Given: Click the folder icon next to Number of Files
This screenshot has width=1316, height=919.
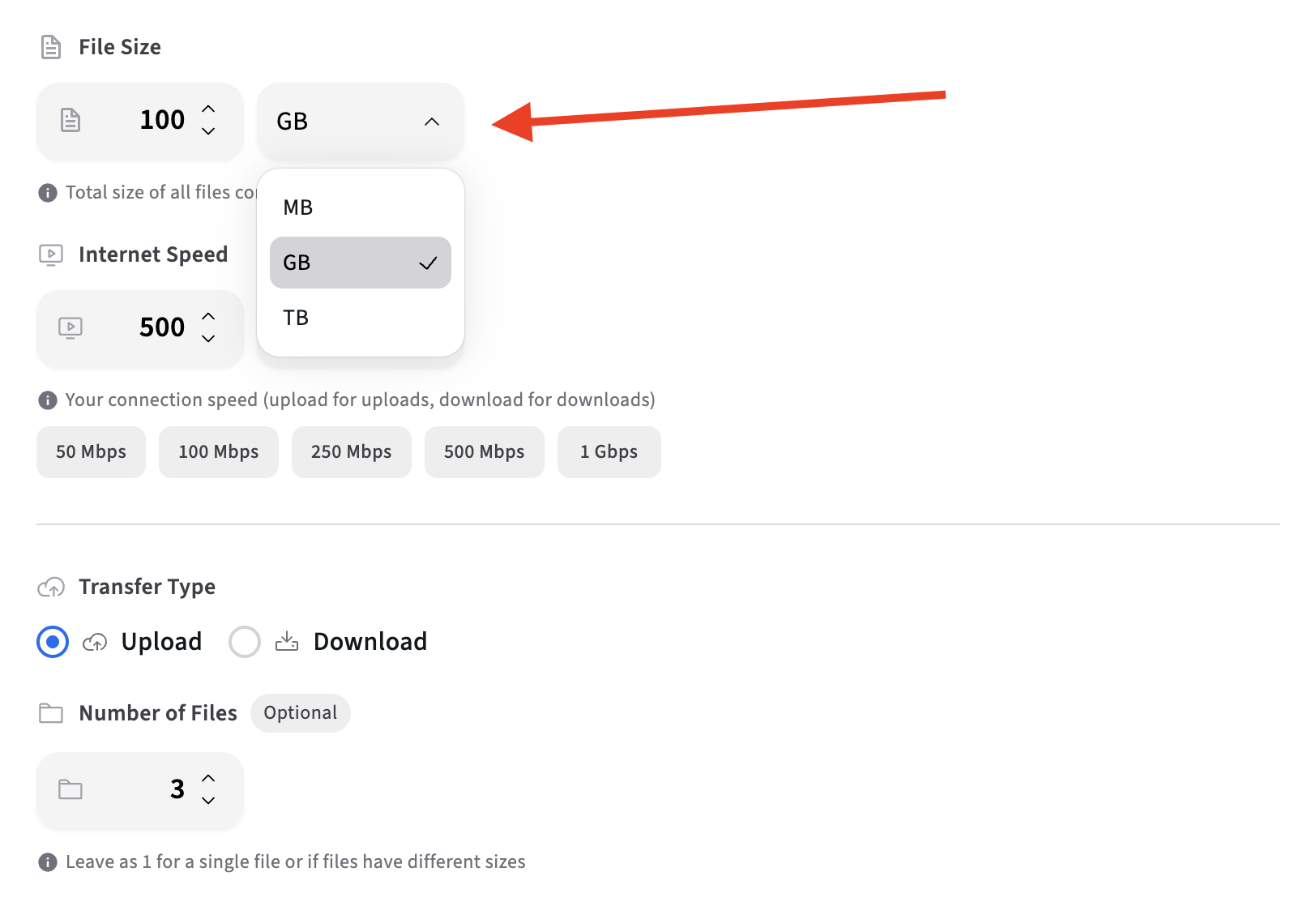Looking at the screenshot, I should [51, 713].
